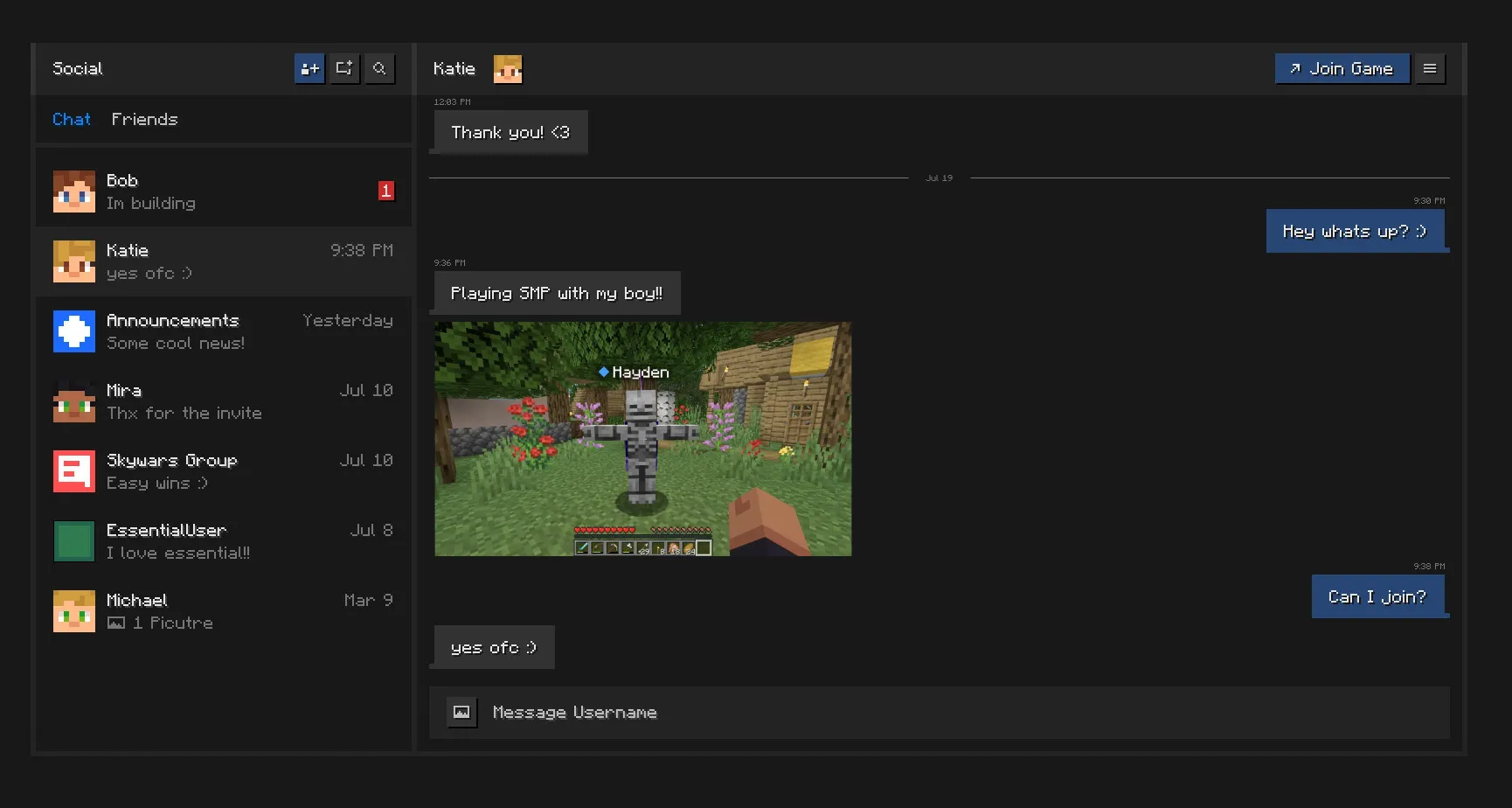Click the Social panel title
Viewport: 1512px width, 808px height.
point(78,68)
